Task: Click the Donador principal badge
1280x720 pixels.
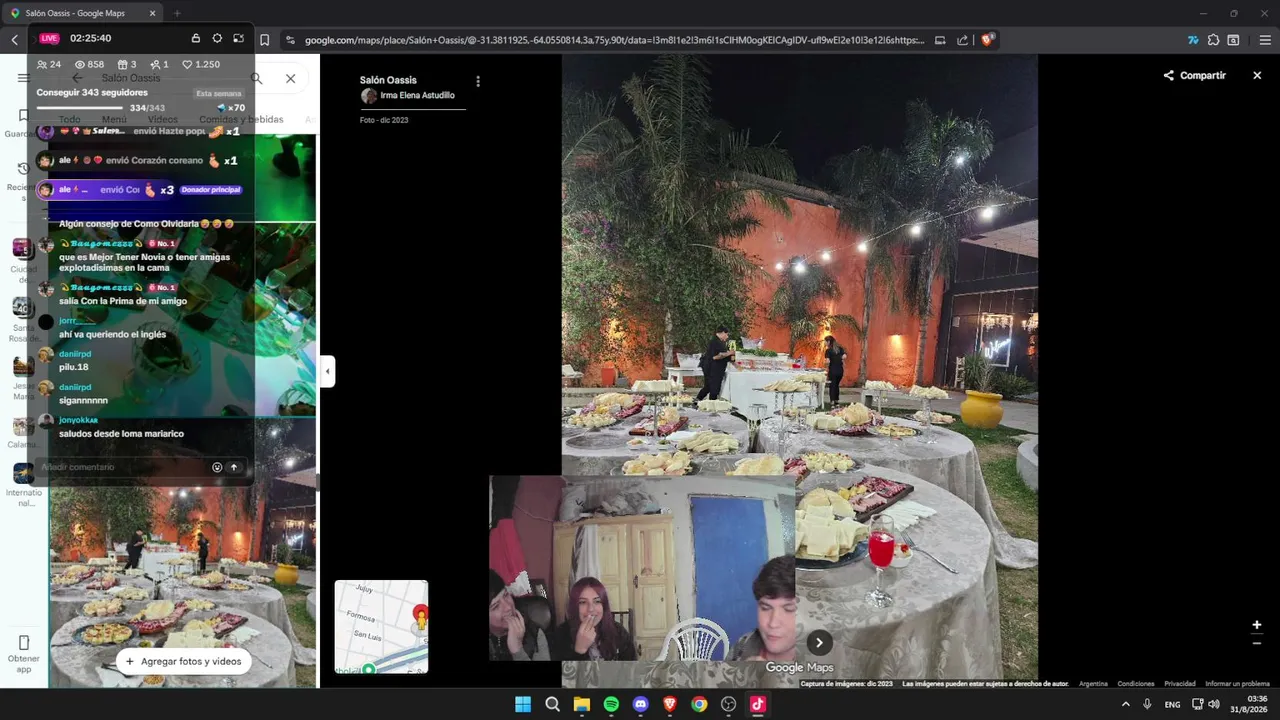Action: (x=211, y=190)
